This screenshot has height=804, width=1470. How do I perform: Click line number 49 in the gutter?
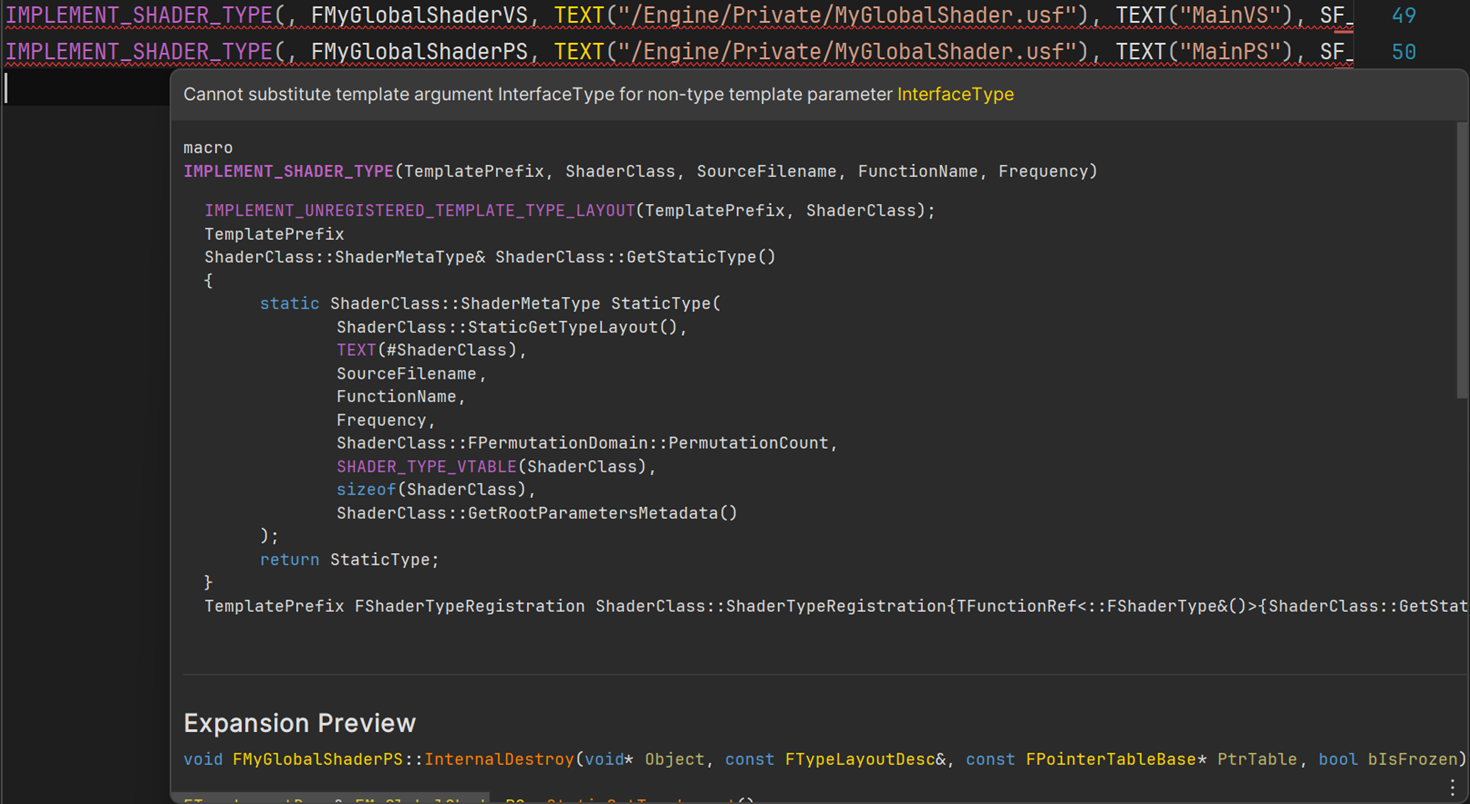(x=1403, y=15)
